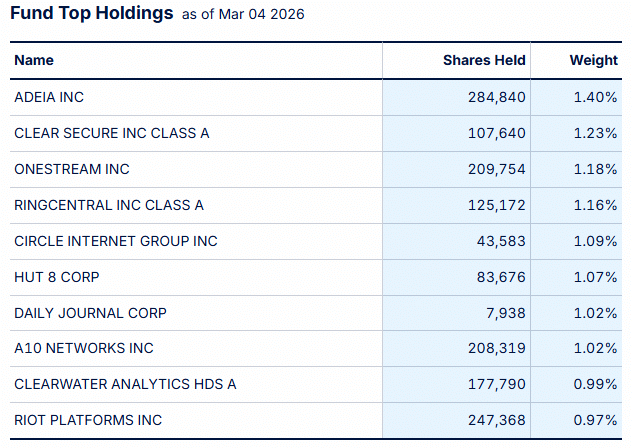Select CIRCLE INTERNET GROUP INC
Viewport: 632px width, 448px height.
click(116, 241)
